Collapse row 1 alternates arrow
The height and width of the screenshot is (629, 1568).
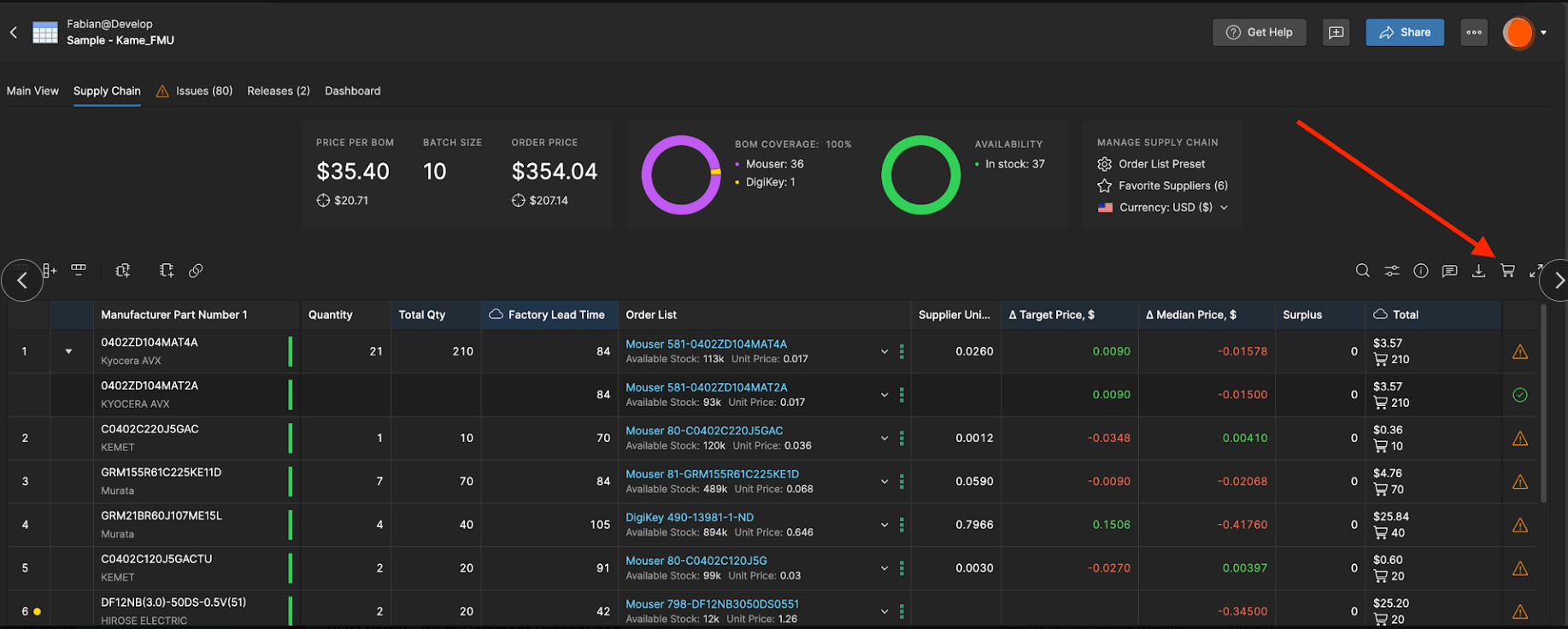coord(68,351)
